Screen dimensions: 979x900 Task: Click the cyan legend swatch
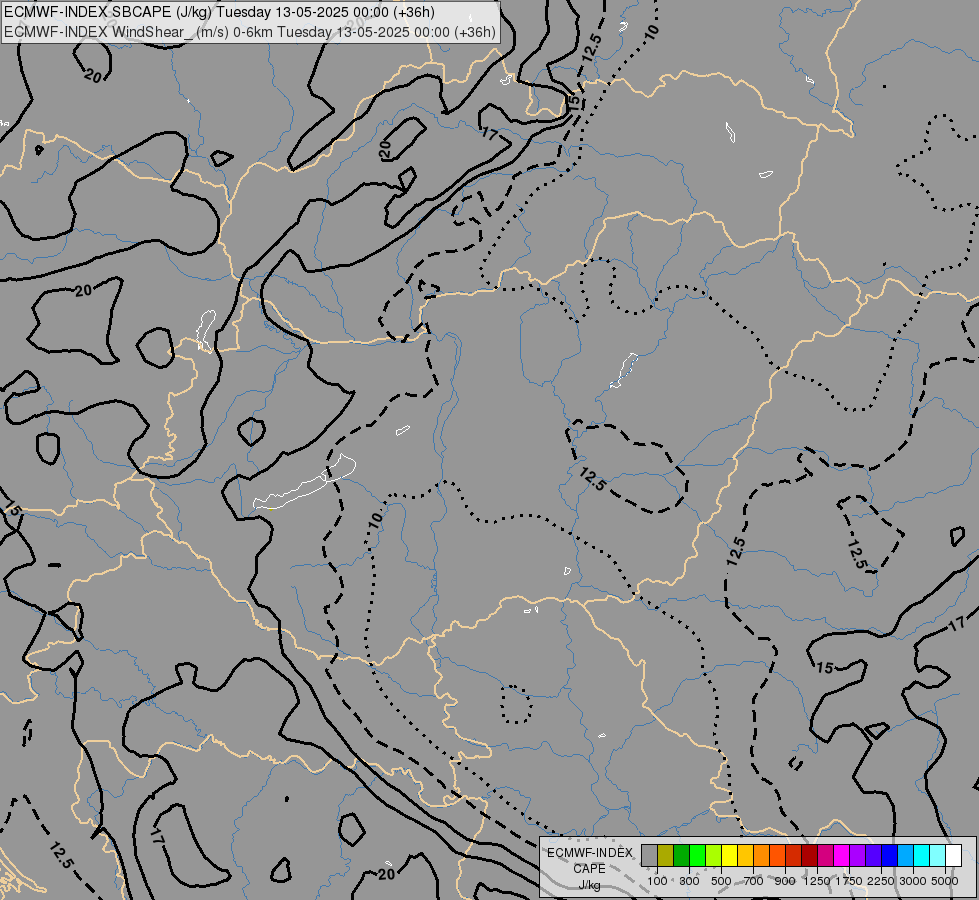click(x=922, y=855)
